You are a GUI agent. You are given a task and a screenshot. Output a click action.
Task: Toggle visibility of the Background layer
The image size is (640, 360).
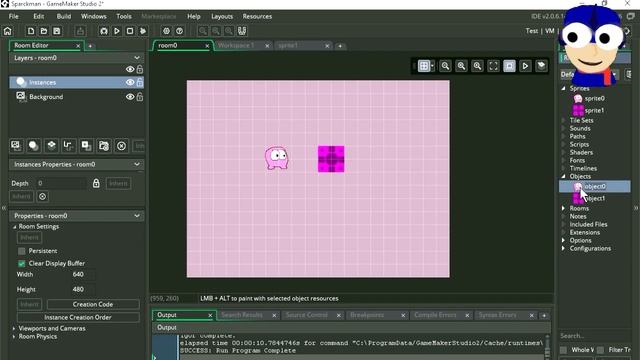click(130, 97)
